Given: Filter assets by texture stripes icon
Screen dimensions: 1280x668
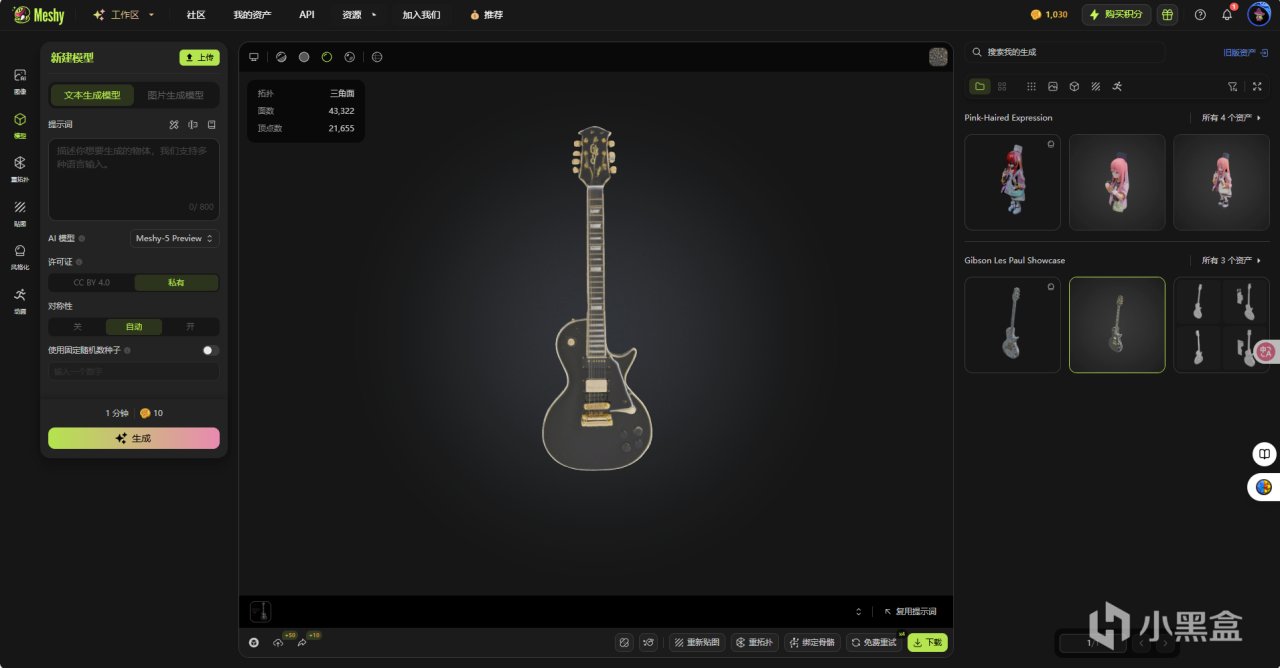Looking at the screenshot, I should [x=1096, y=87].
